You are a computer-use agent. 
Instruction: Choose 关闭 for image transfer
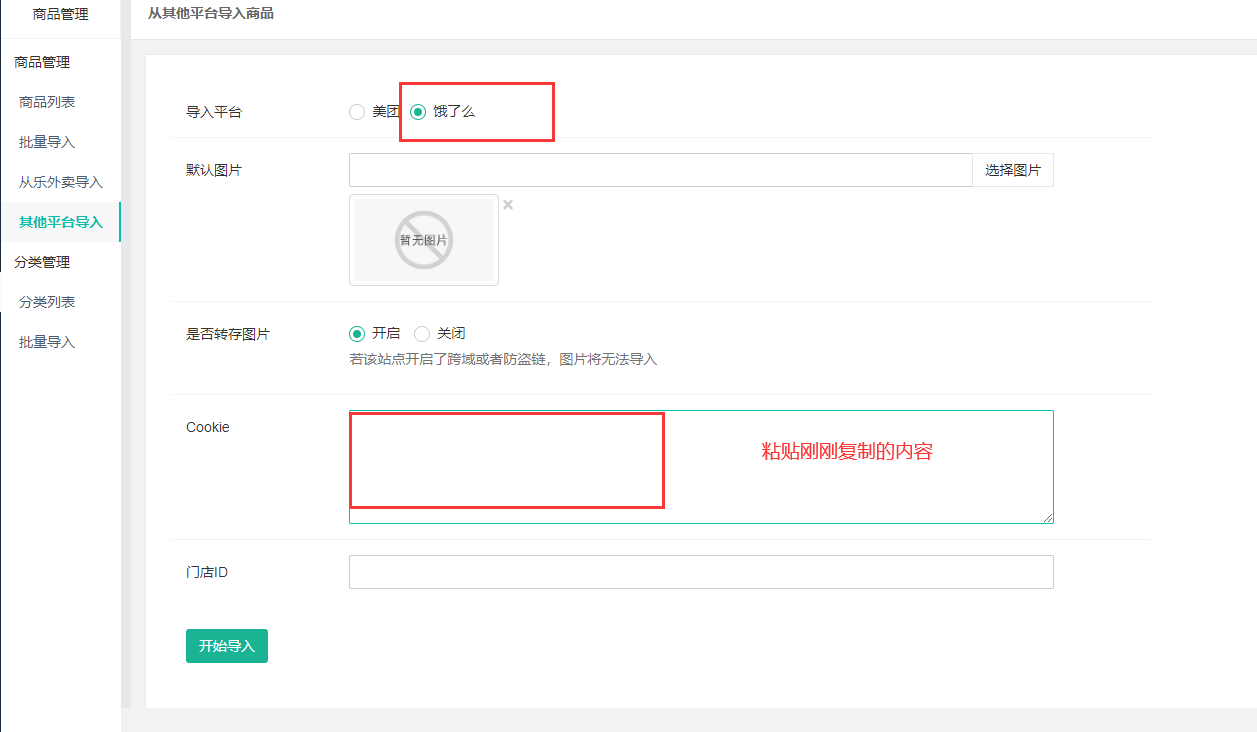click(422, 334)
